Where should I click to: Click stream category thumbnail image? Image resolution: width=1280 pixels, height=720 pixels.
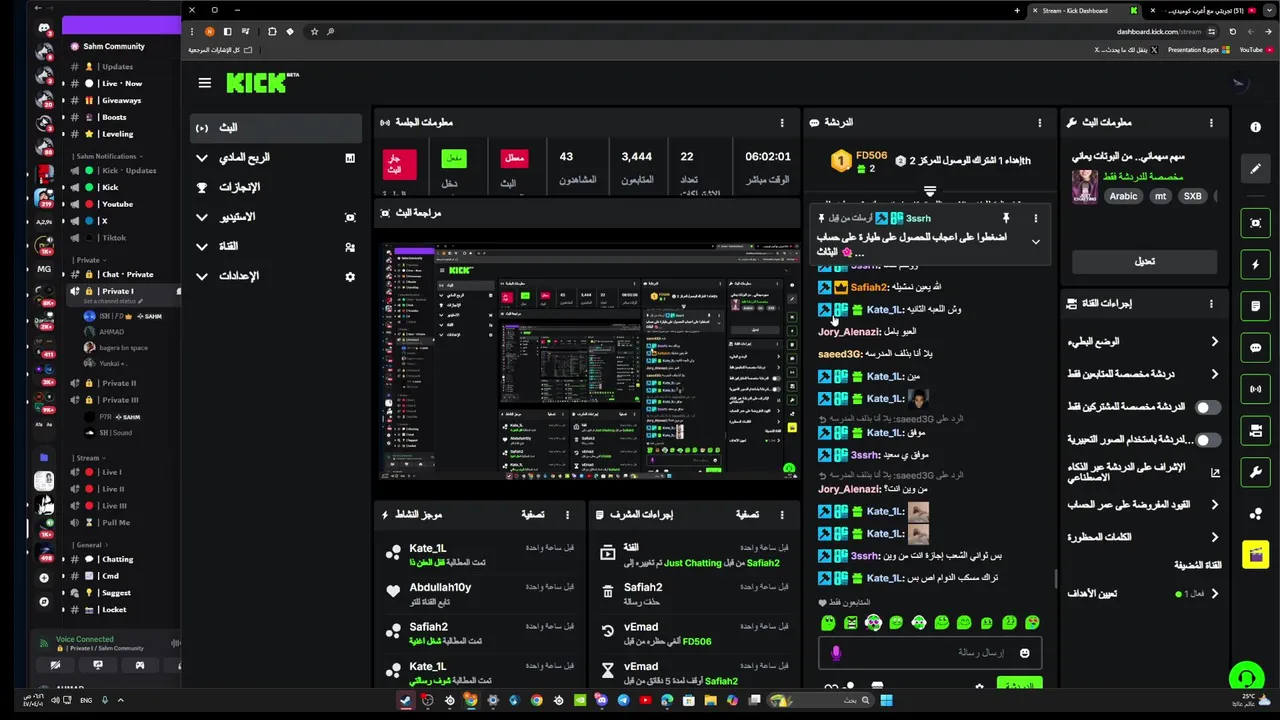click(x=1085, y=187)
